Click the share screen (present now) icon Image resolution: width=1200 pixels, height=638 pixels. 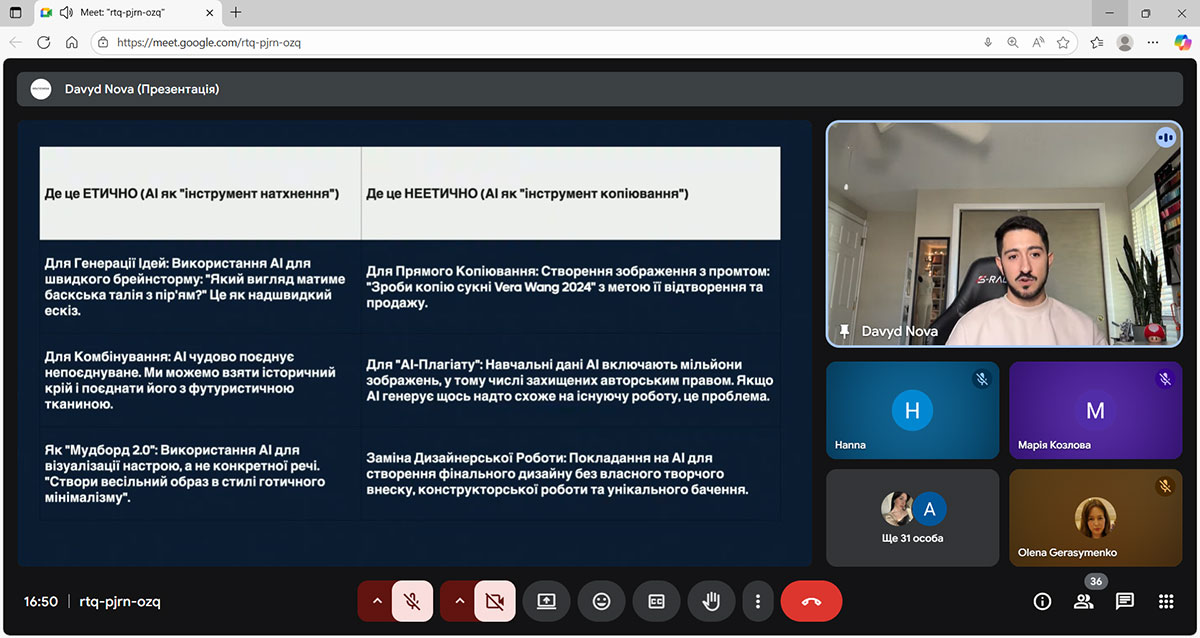pyautogui.click(x=546, y=601)
